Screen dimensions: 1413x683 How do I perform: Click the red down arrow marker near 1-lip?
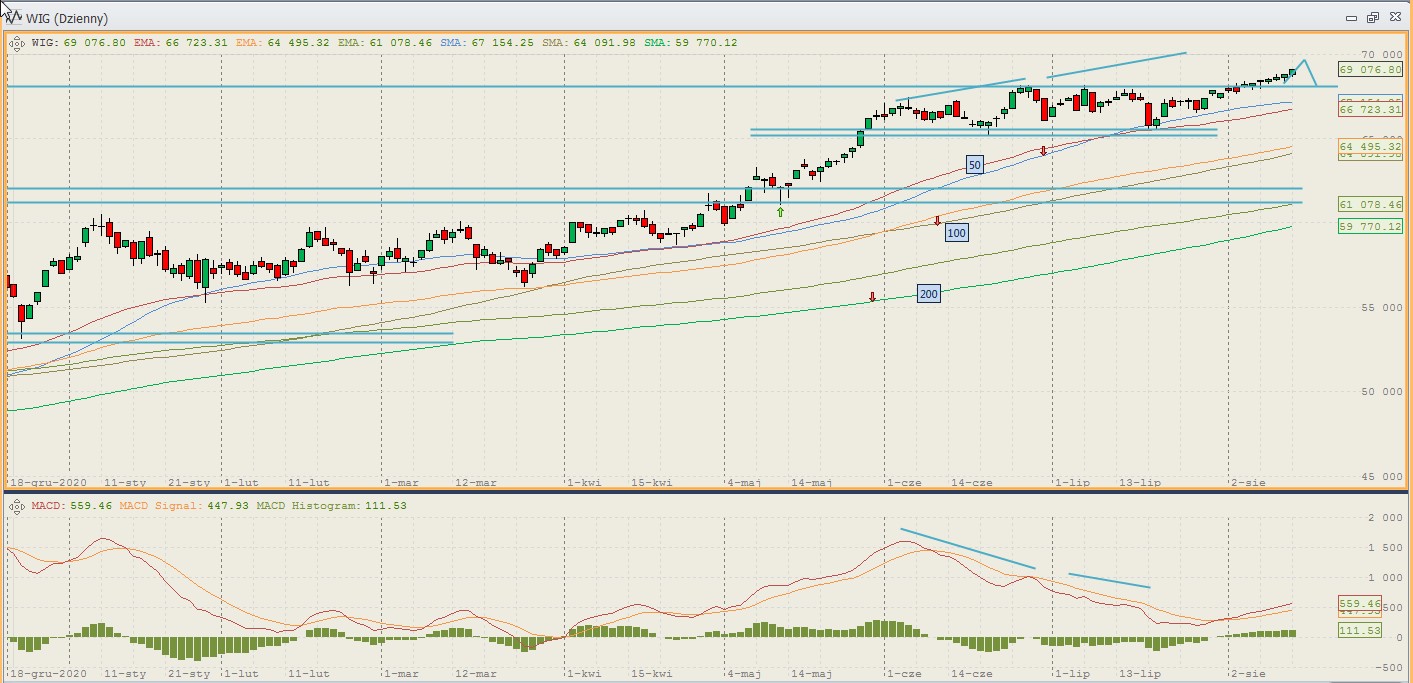coord(1043,151)
